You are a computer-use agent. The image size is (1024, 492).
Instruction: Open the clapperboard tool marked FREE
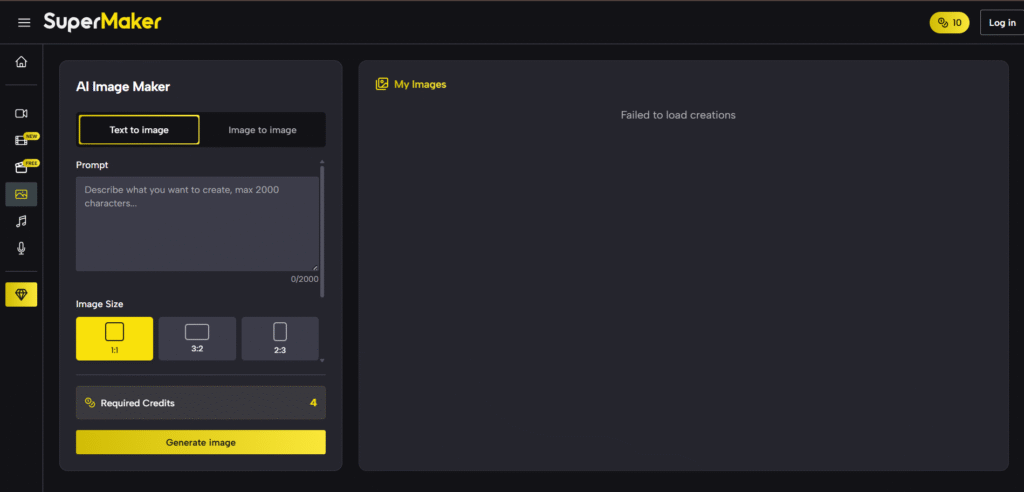point(22,167)
